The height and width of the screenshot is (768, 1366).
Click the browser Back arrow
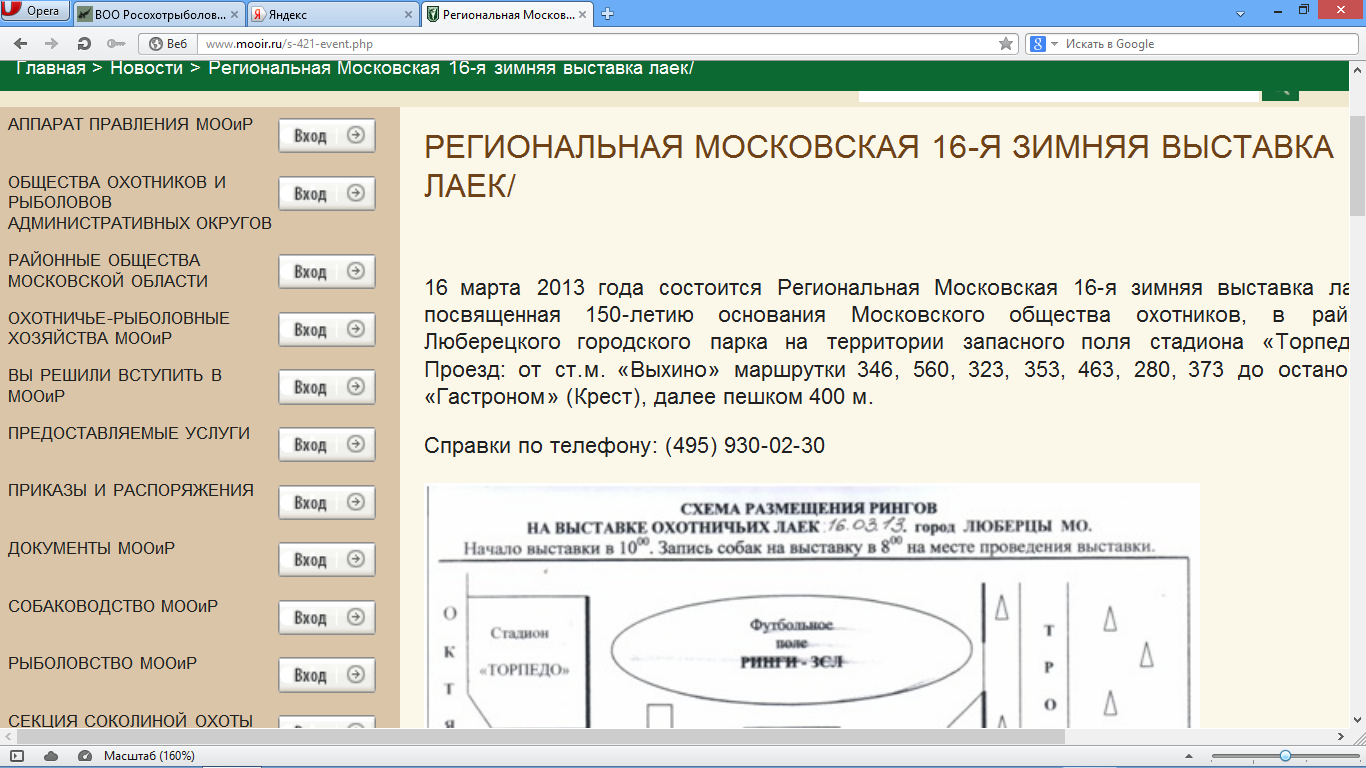(x=20, y=44)
